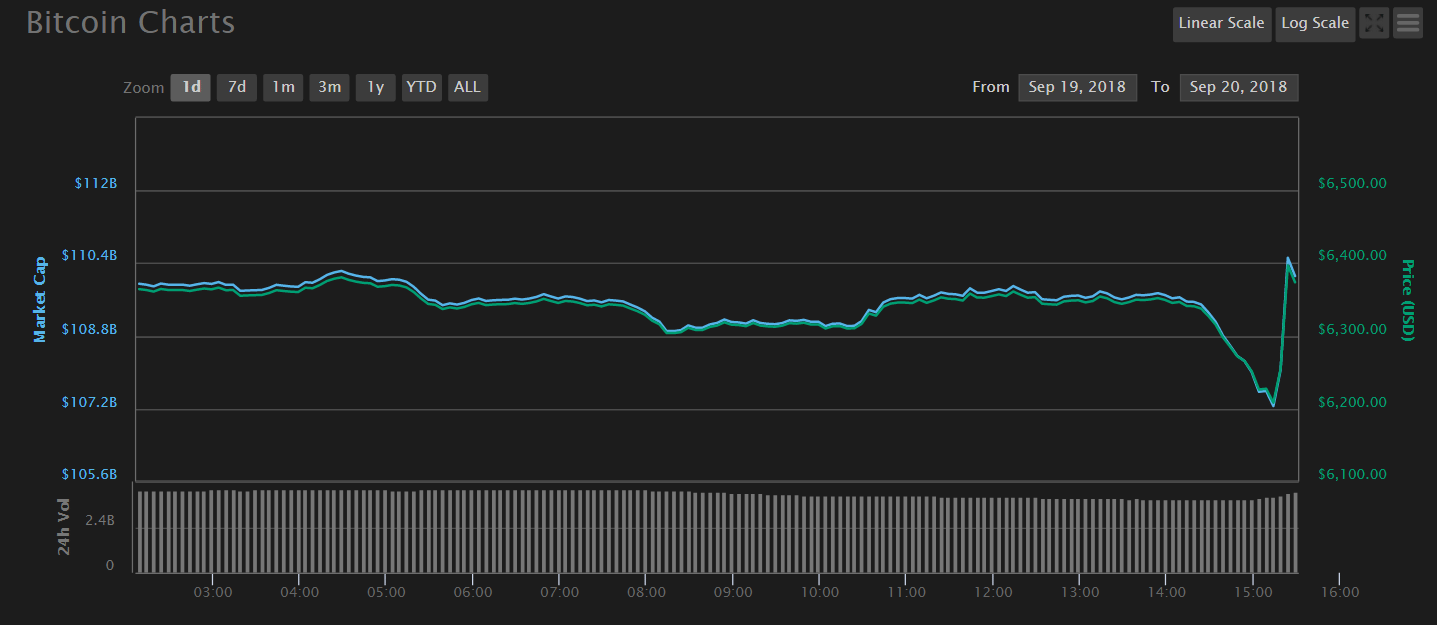Click the 03:00 time axis label
The image size is (1437, 625).
(213, 592)
